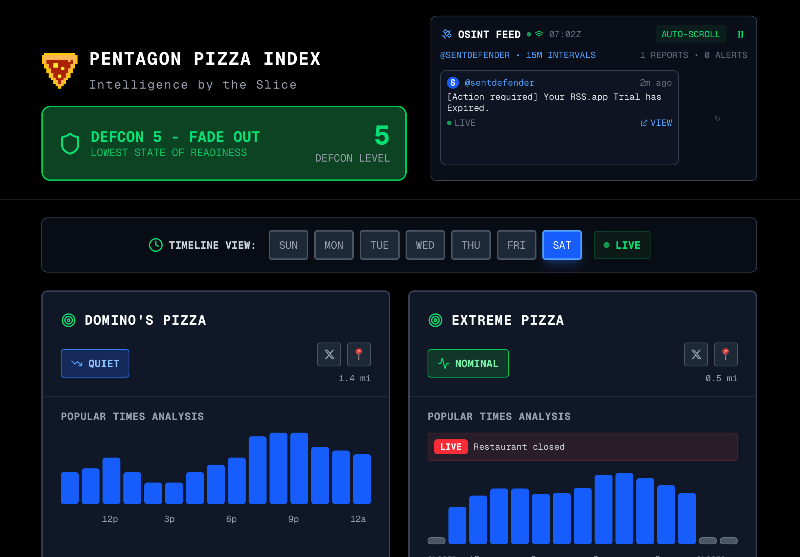
Task: Click '@SENTDEFENDER · 15M INTERVALS' text
Action: coord(518,55)
